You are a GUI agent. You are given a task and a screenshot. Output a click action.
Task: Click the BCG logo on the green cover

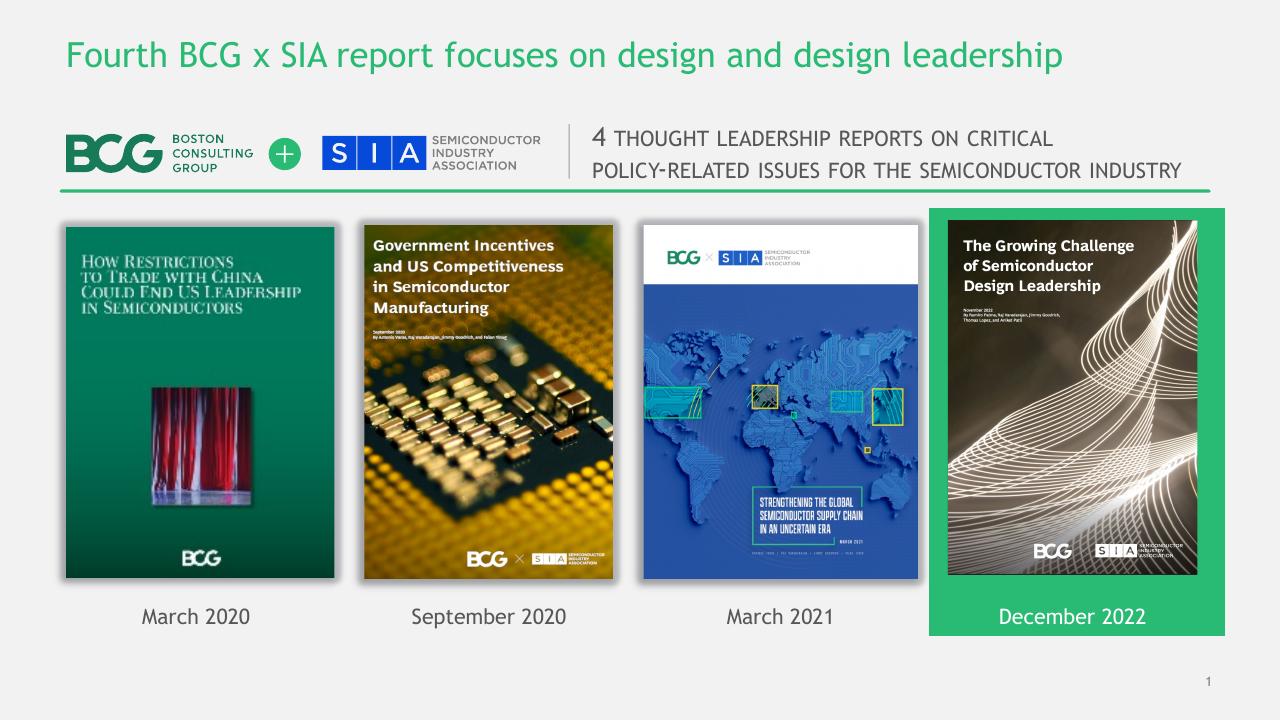click(201, 558)
